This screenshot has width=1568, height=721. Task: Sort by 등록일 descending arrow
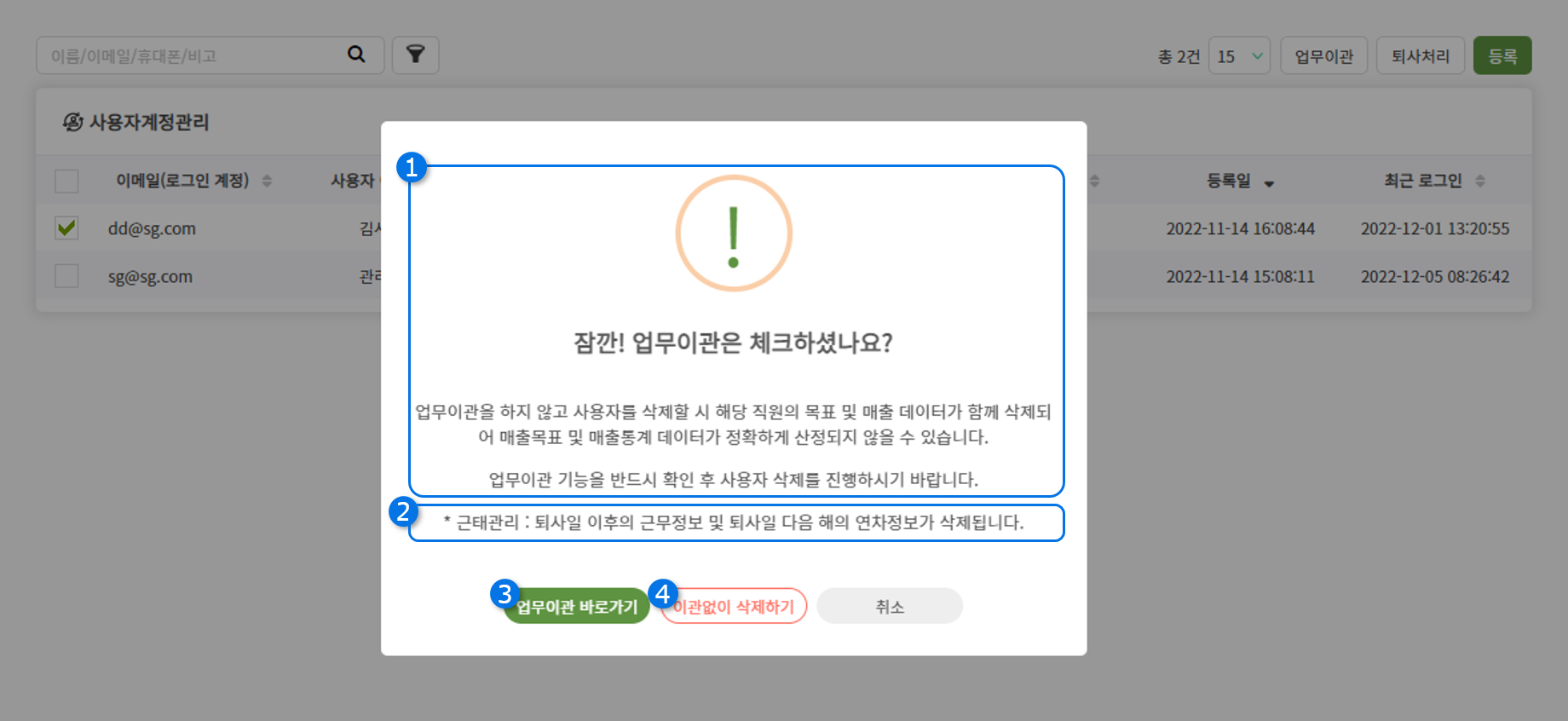tap(1269, 183)
